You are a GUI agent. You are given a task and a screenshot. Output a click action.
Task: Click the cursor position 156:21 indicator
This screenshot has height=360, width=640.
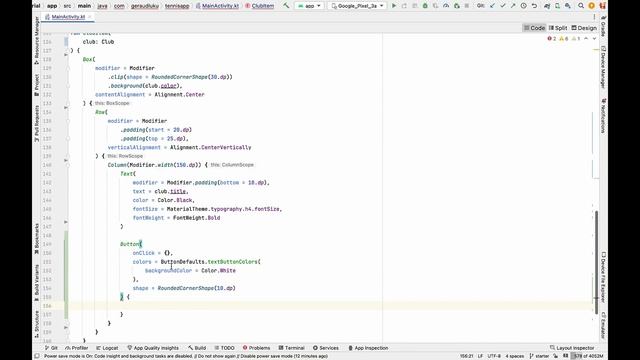[x=467, y=356]
